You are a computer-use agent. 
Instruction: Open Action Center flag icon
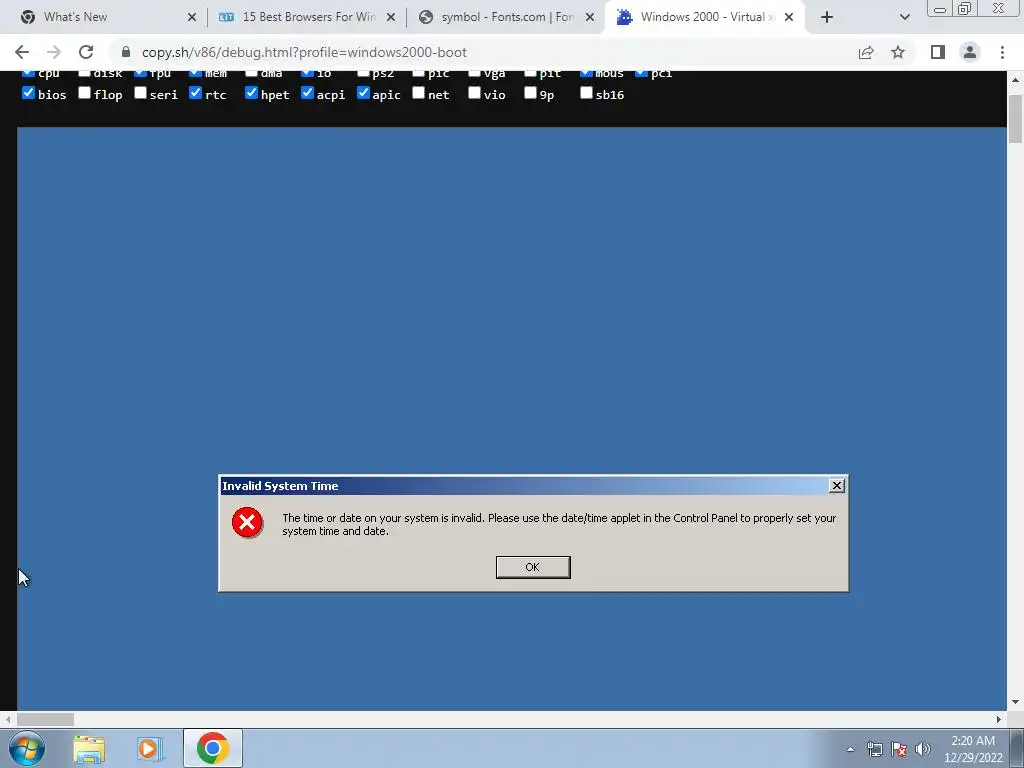tap(899, 749)
